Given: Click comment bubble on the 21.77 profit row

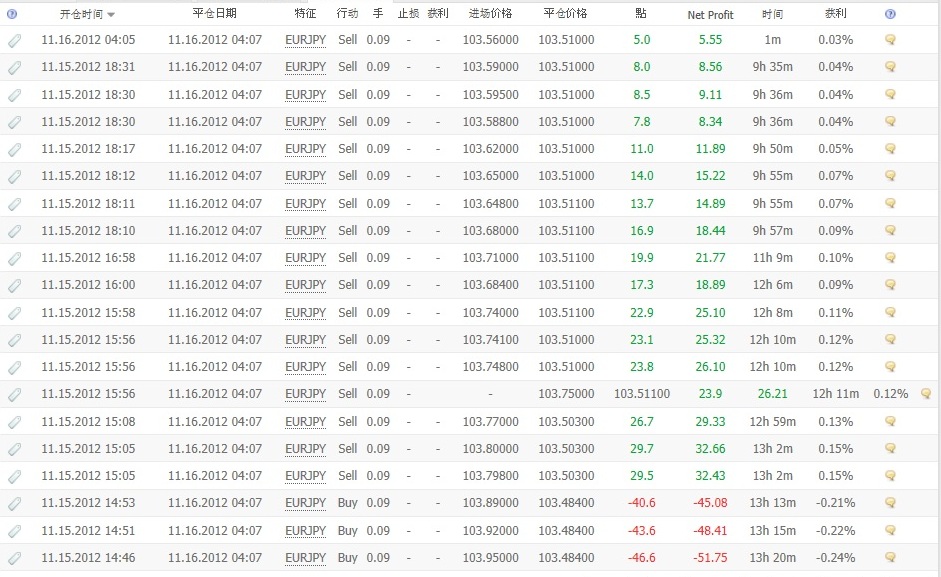Looking at the screenshot, I should click(x=891, y=258).
